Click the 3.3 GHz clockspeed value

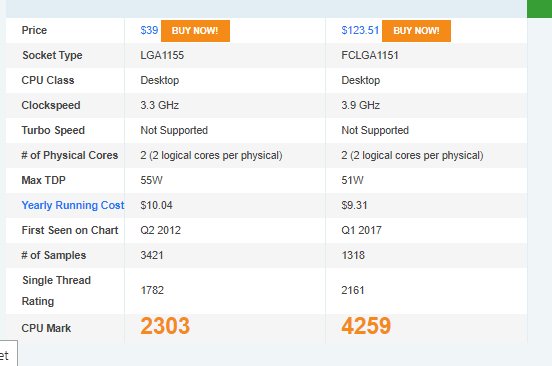pyautogui.click(x=159, y=105)
